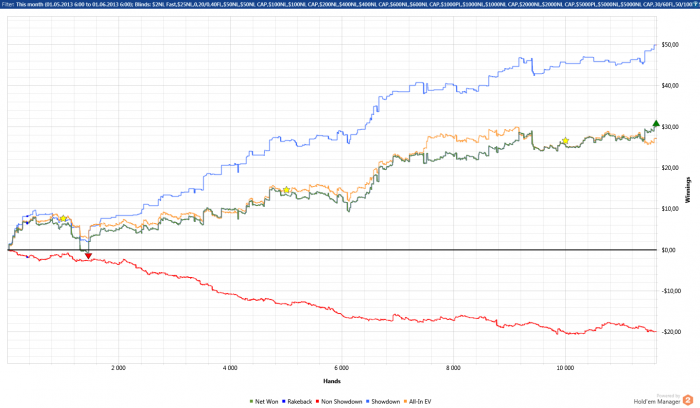Toggle the Non Showdown legend entry

(x=338, y=402)
